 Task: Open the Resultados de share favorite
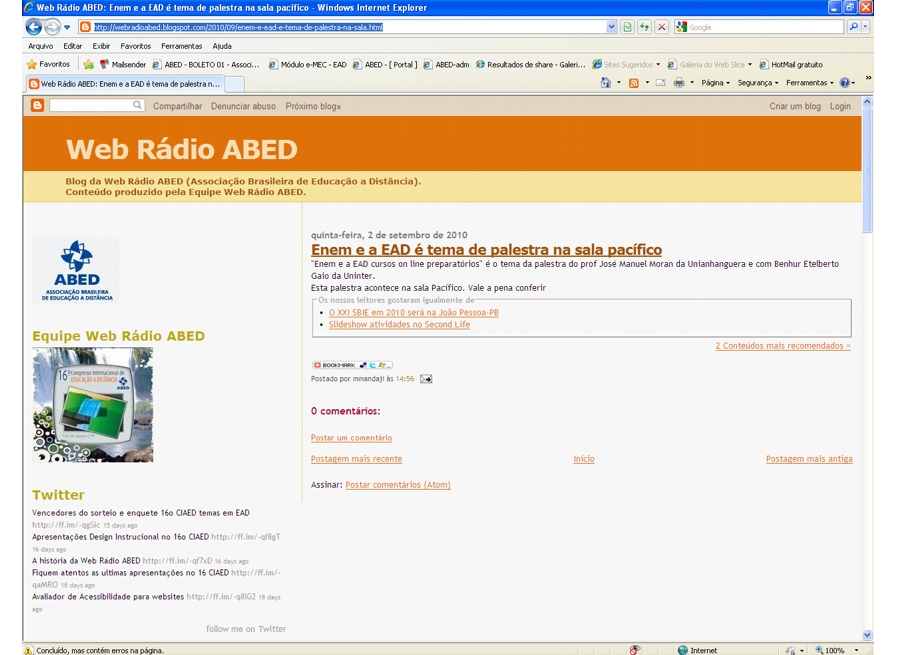click(530, 64)
